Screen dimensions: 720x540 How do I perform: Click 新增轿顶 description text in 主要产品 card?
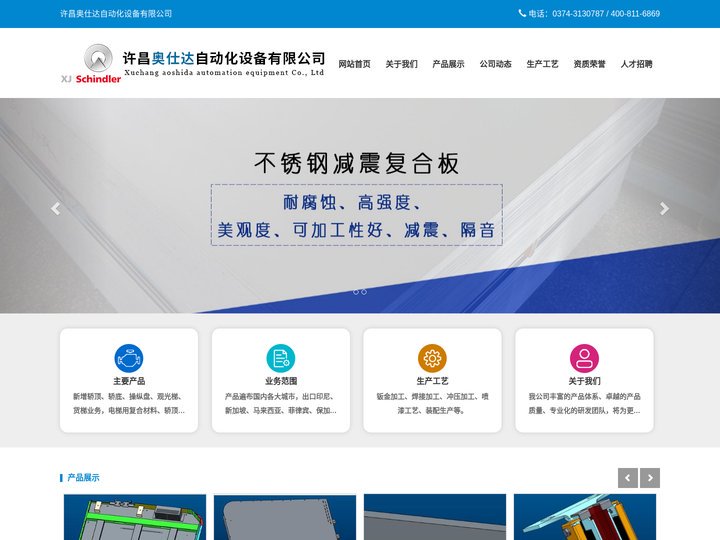[x=129, y=403]
